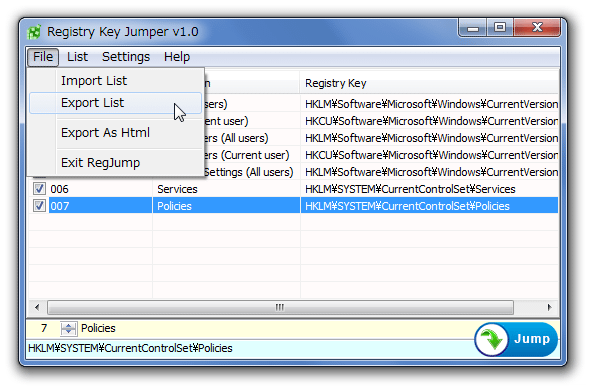Edit the Policies description field at bottom

[x=277, y=328]
